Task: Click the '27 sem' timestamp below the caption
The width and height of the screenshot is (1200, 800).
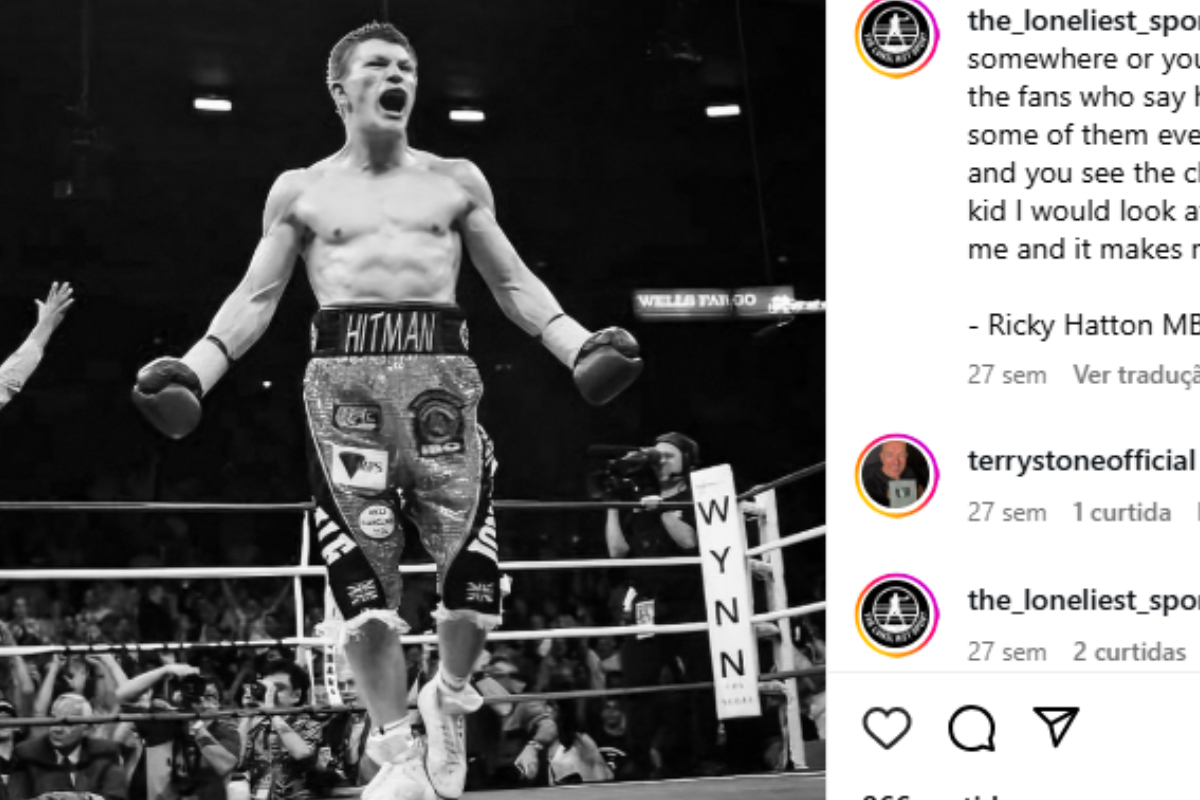Action: (x=1005, y=374)
